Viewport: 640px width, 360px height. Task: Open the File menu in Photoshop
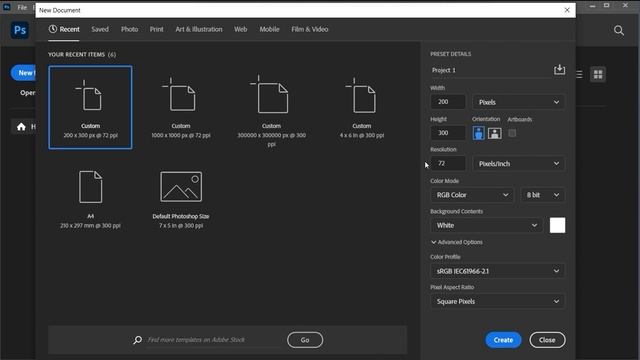coord(22,7)
